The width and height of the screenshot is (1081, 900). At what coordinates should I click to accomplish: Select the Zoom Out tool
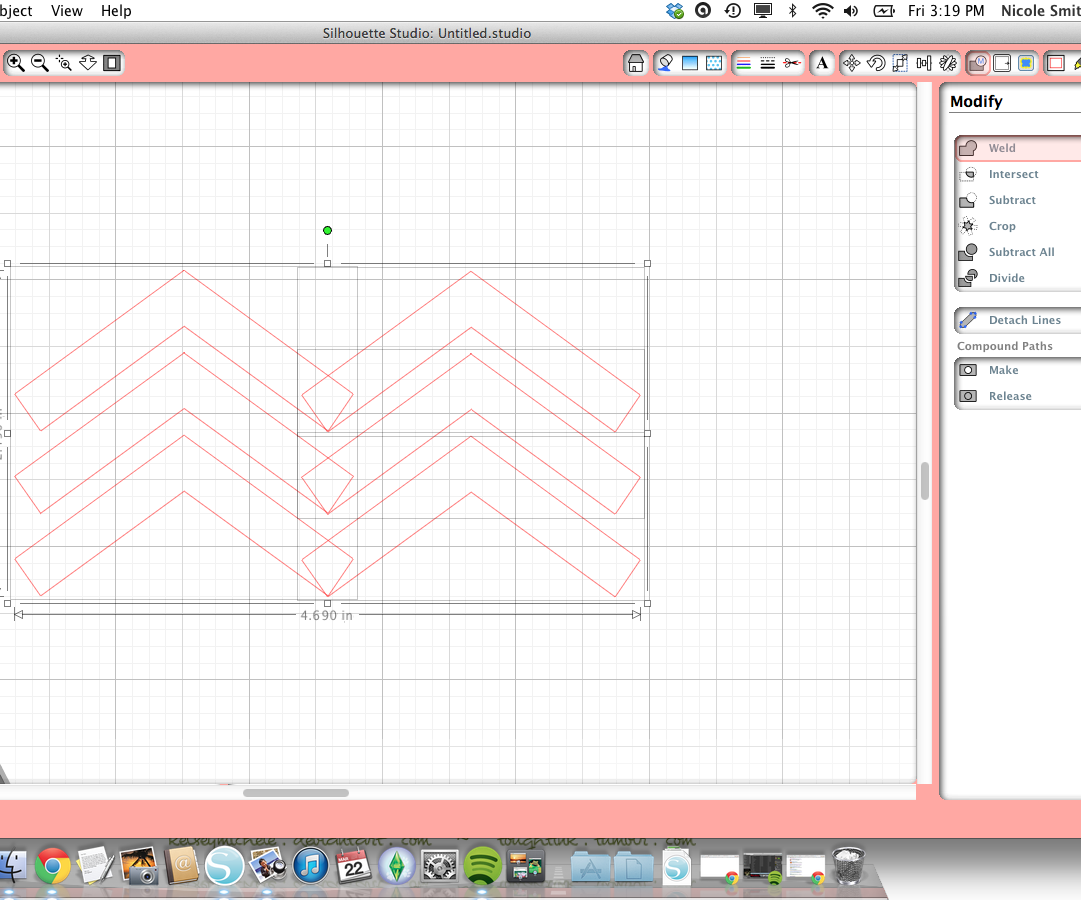pyautogui.click(x=40, y=63)
